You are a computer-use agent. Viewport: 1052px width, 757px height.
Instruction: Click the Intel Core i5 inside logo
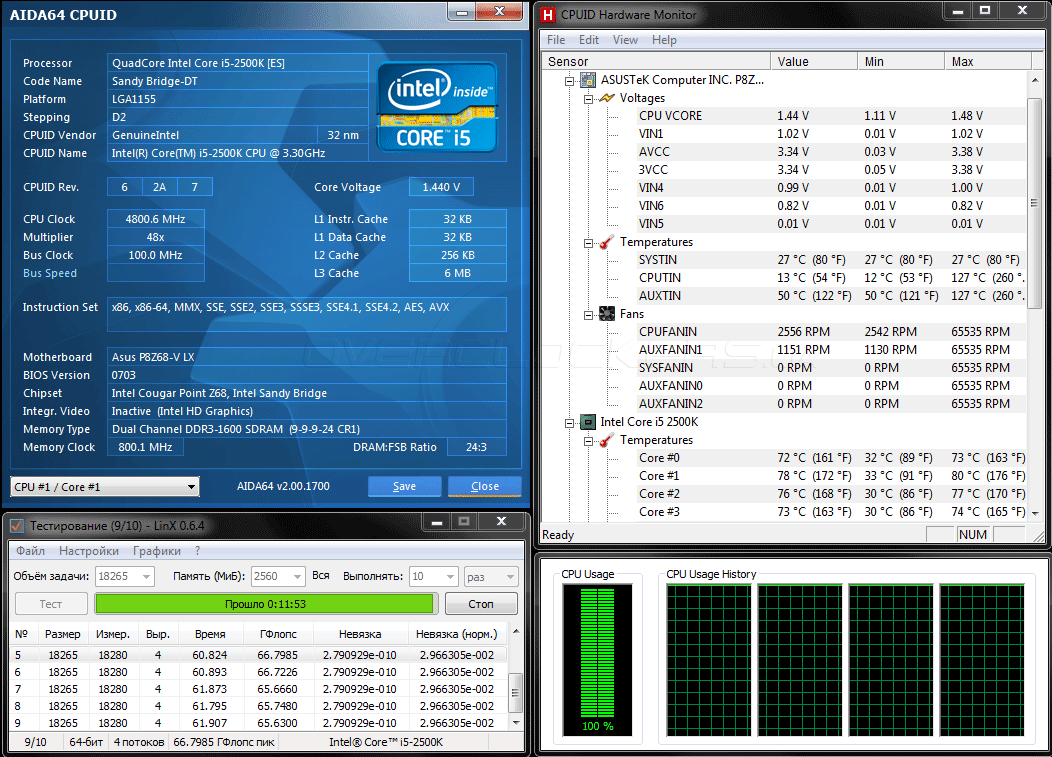point(437,107)
